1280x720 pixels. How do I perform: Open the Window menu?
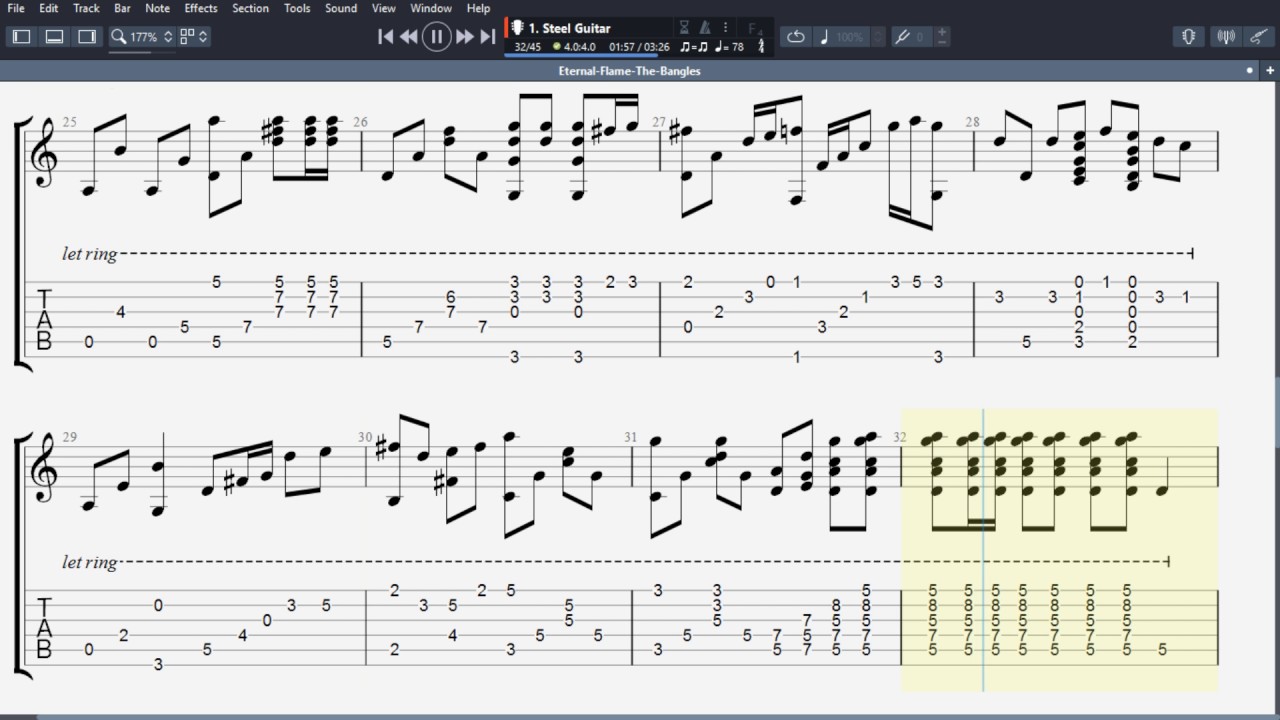pyautogui.click(x=431, y=8)
